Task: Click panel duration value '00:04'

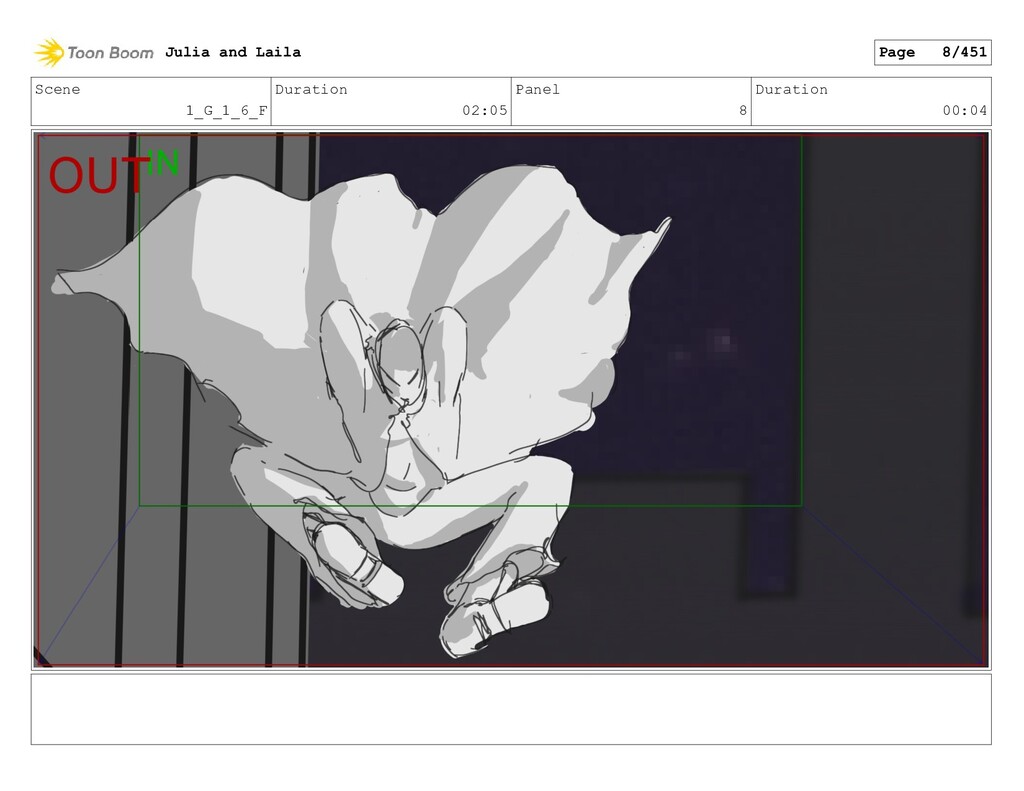Action: [965, 110]
